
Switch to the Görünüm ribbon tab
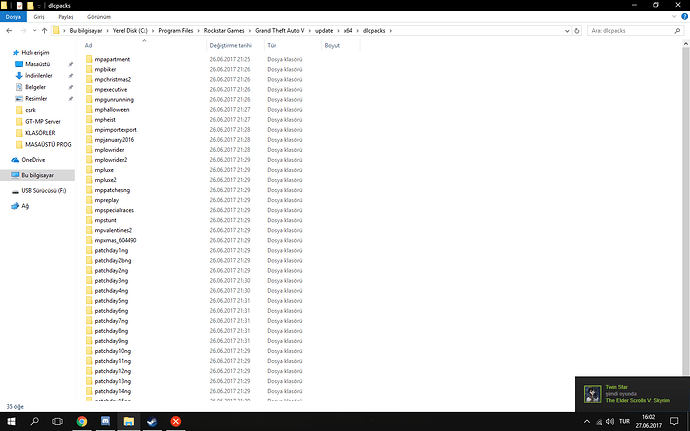(99, 17)
